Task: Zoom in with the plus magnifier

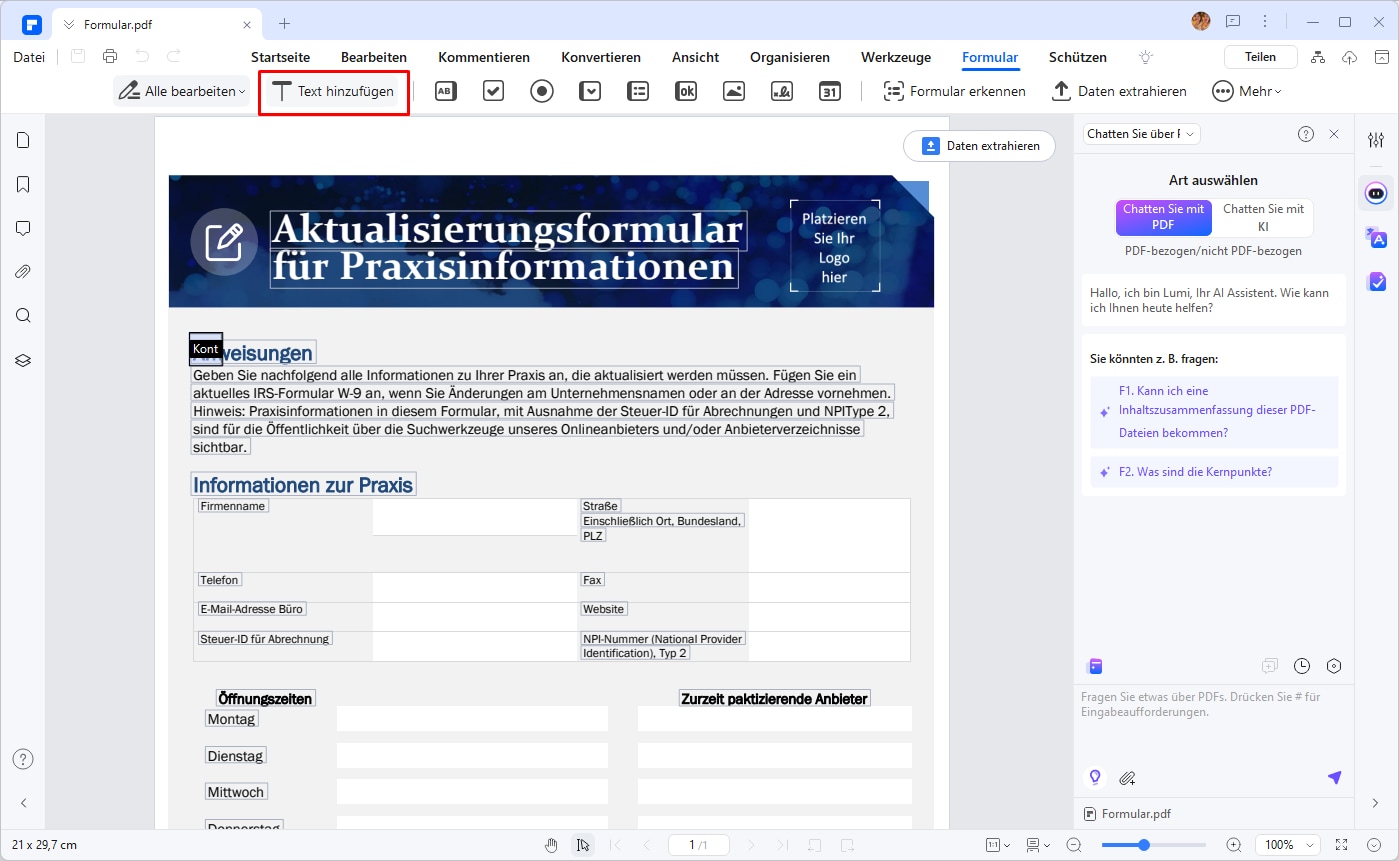Action: pyautogui.click(x=1234, y=845)
